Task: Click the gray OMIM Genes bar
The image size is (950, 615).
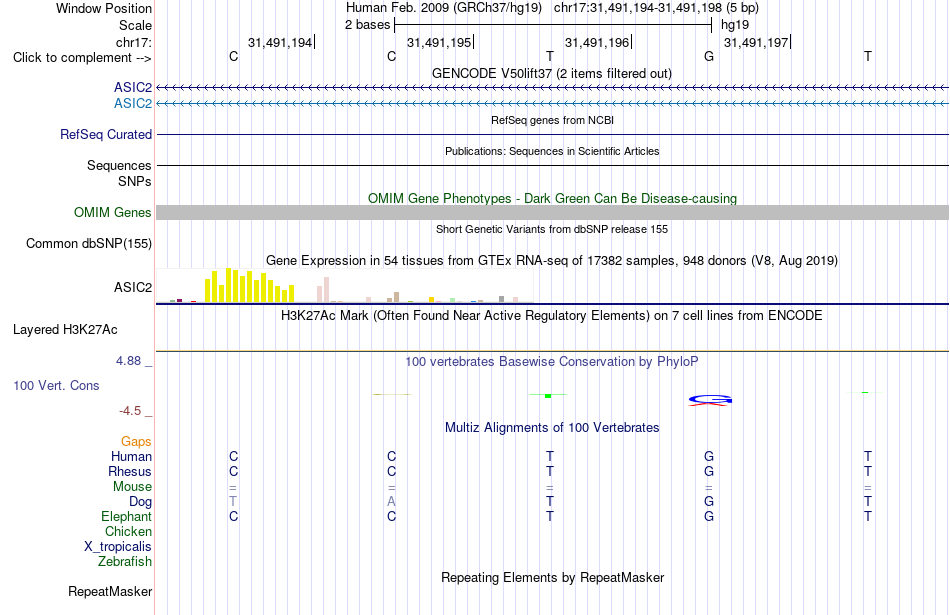Action: coord(552,212)
